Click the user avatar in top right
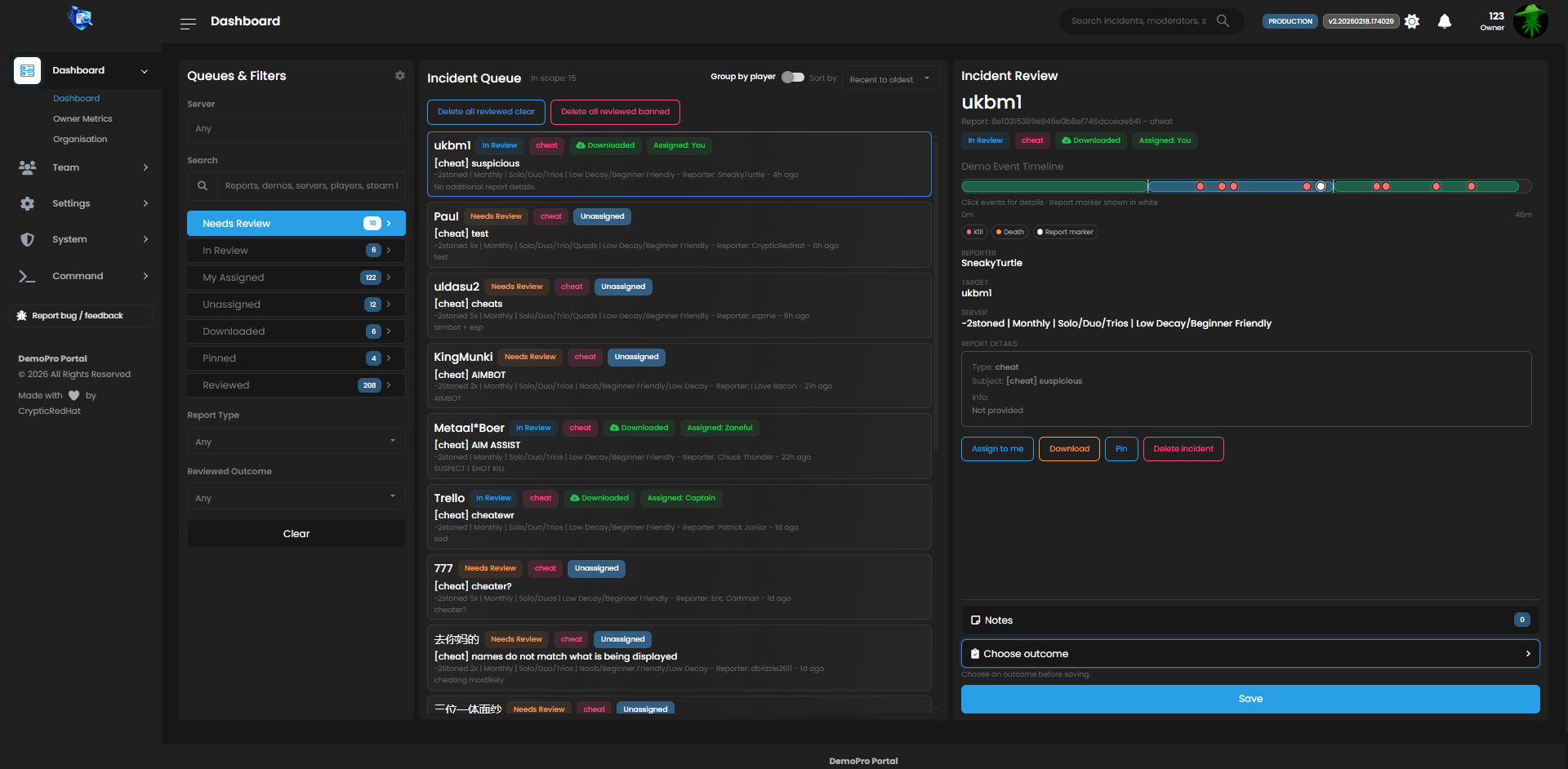Viewport: 1568px width, 769px height. point(1530,21)
